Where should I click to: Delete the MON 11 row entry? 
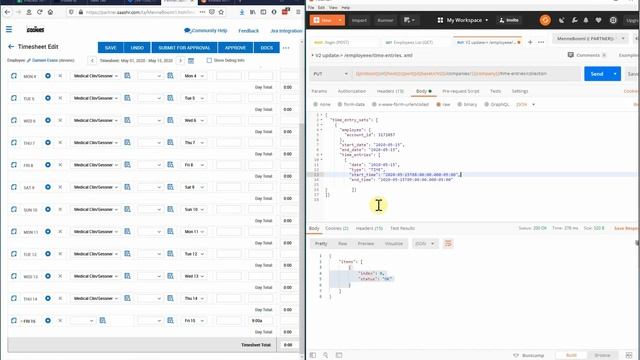(x=60, y=231)
